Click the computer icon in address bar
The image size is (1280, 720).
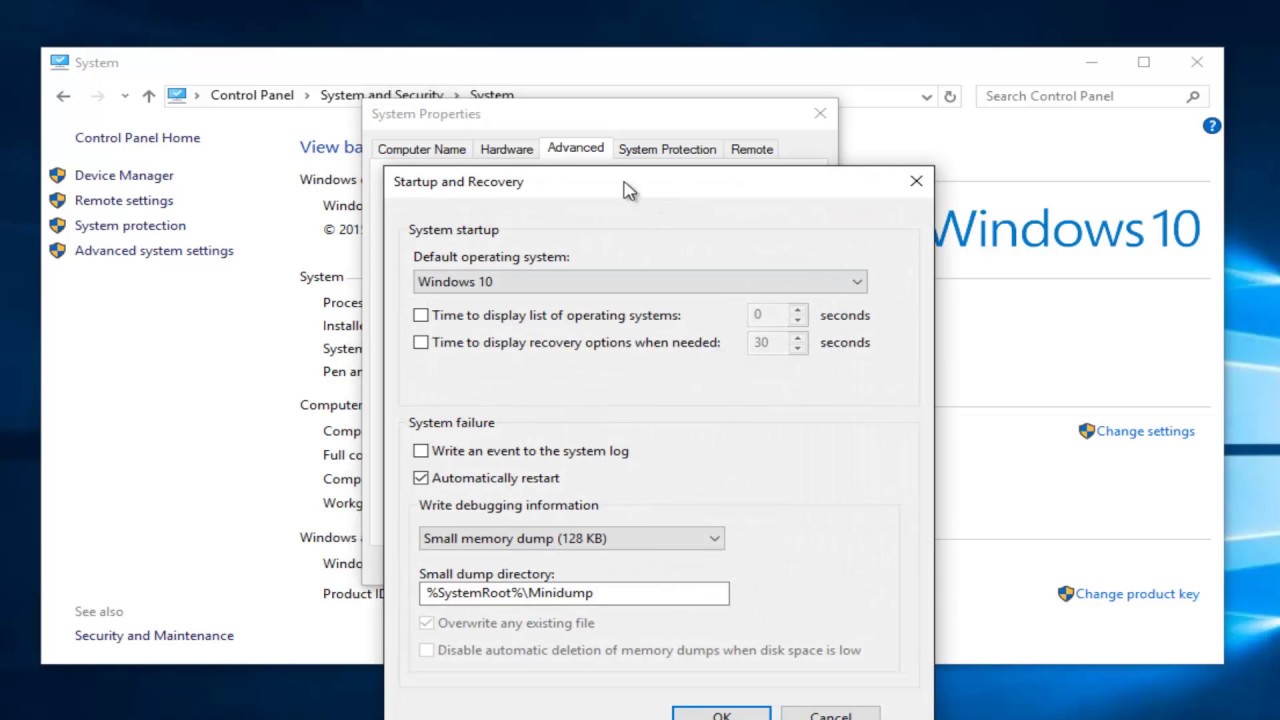tap(177, 95)
